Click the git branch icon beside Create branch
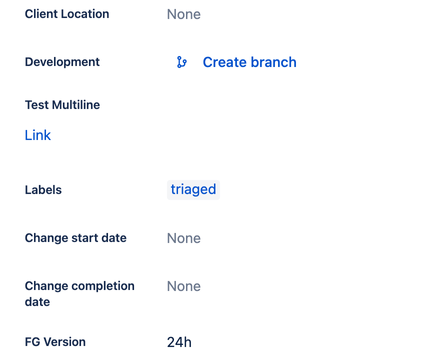Viewport: 428px width, 363px height. pyautogui.click(x=182, y=62)
